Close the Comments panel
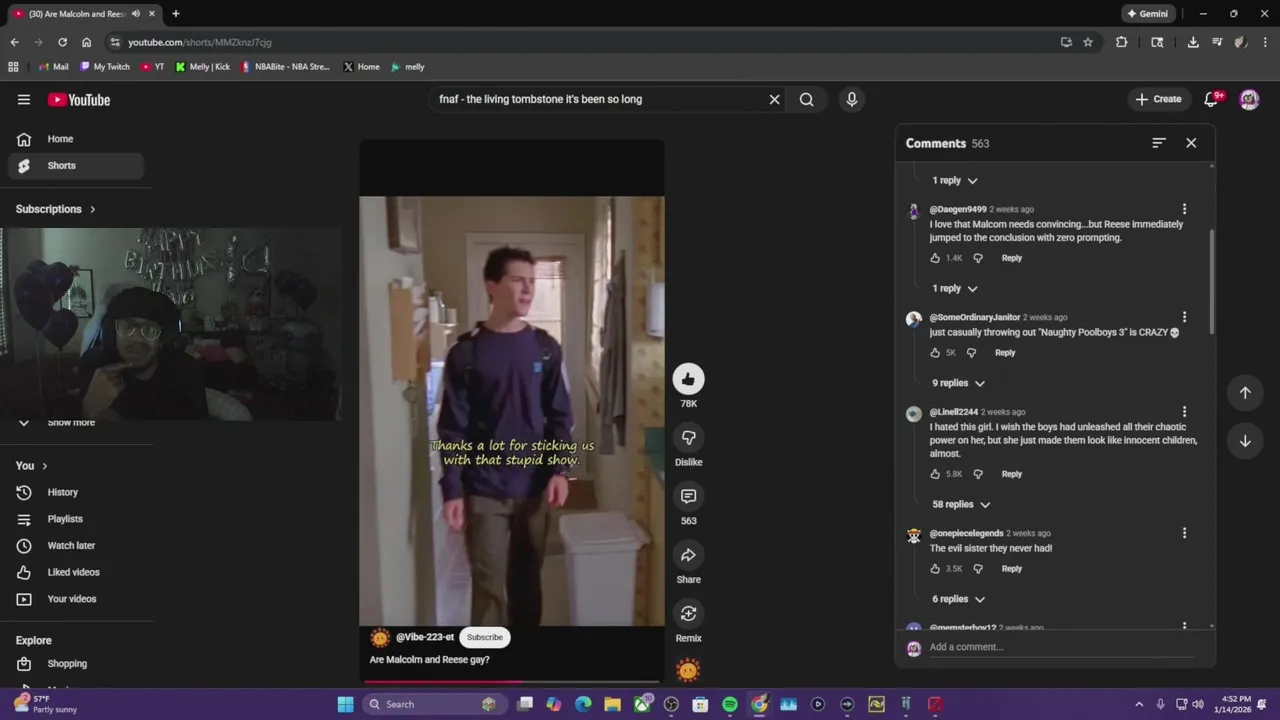 pos(1191,143)
